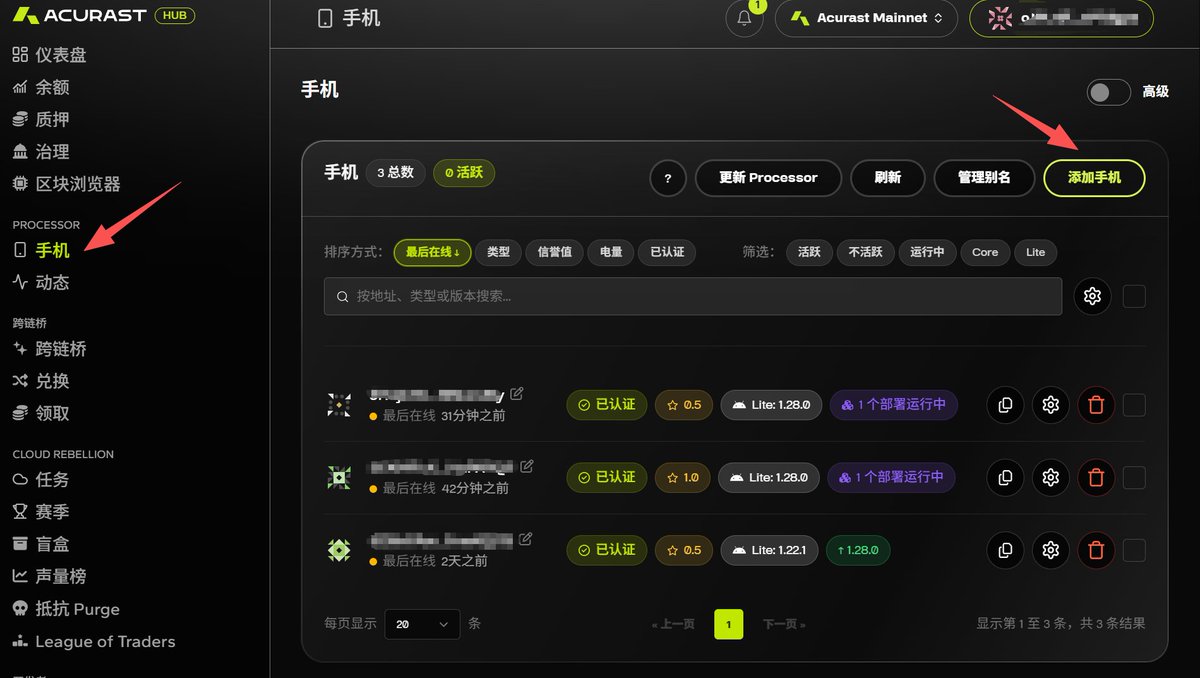Copy address of phone last online 42分钟之前
The width and height of the screenshot is (1200, 678).
point(1005,478)
